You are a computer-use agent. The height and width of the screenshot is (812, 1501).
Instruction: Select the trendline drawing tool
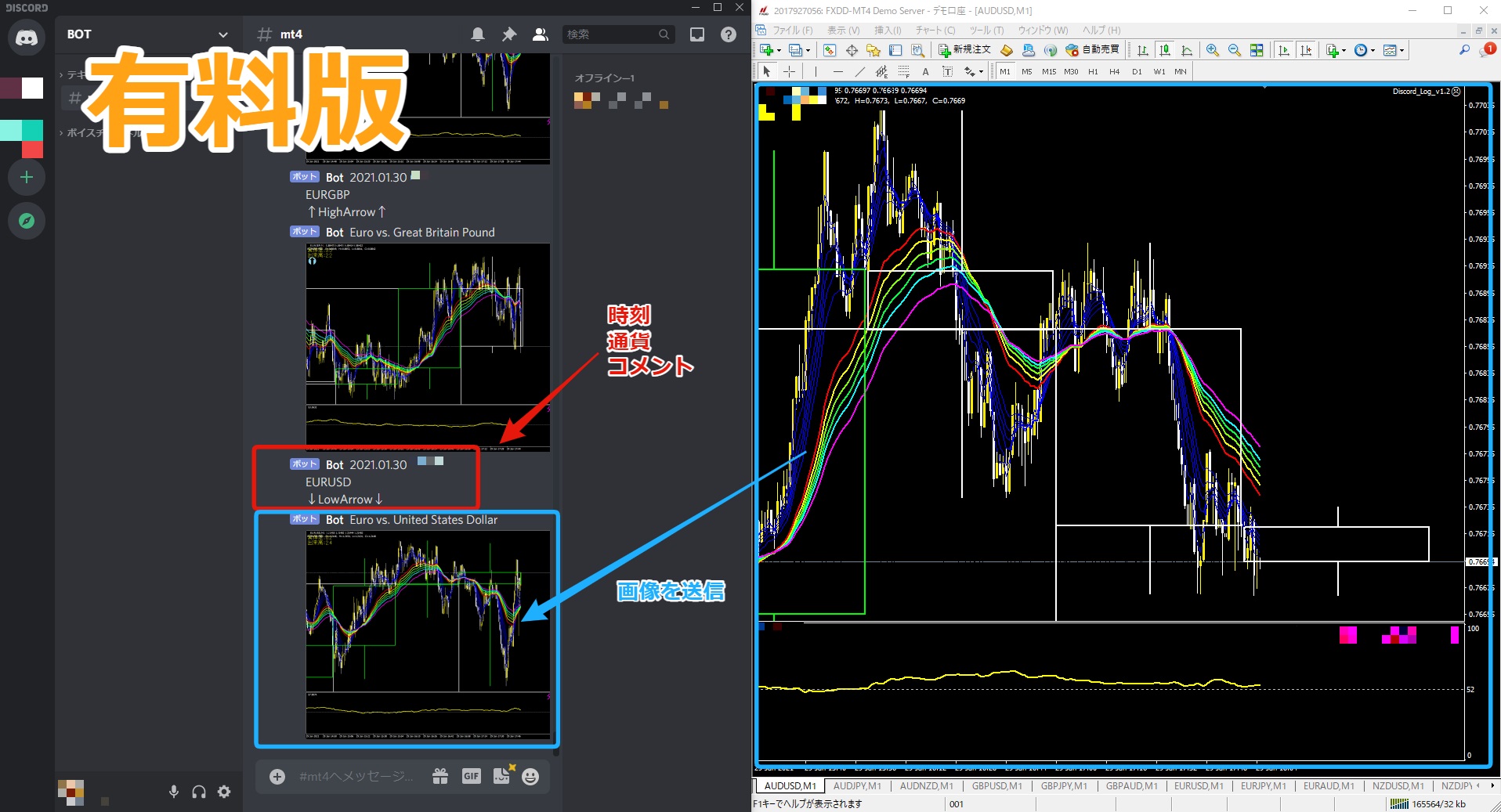tap(859, 71)
